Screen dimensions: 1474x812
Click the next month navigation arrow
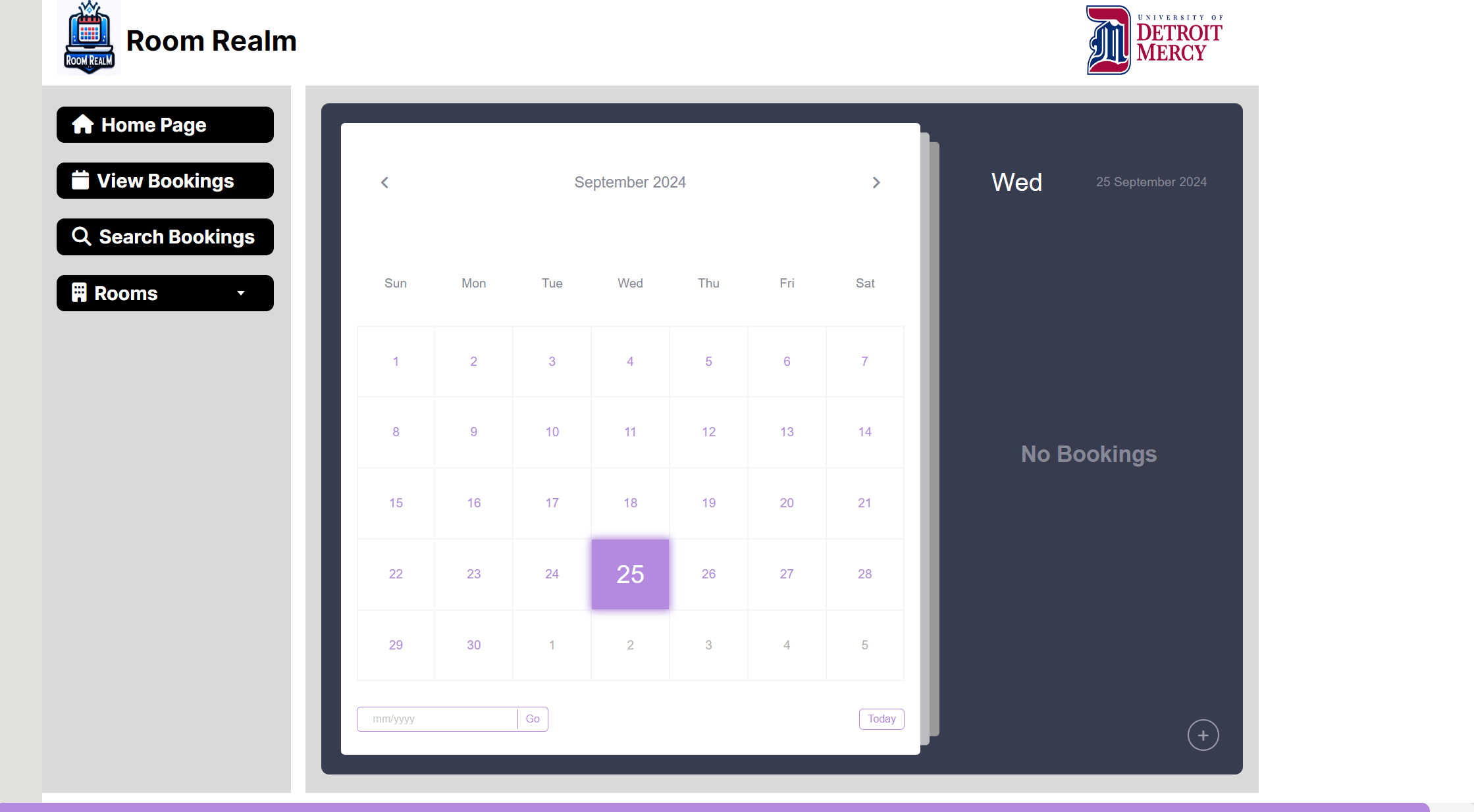(877, 183)
